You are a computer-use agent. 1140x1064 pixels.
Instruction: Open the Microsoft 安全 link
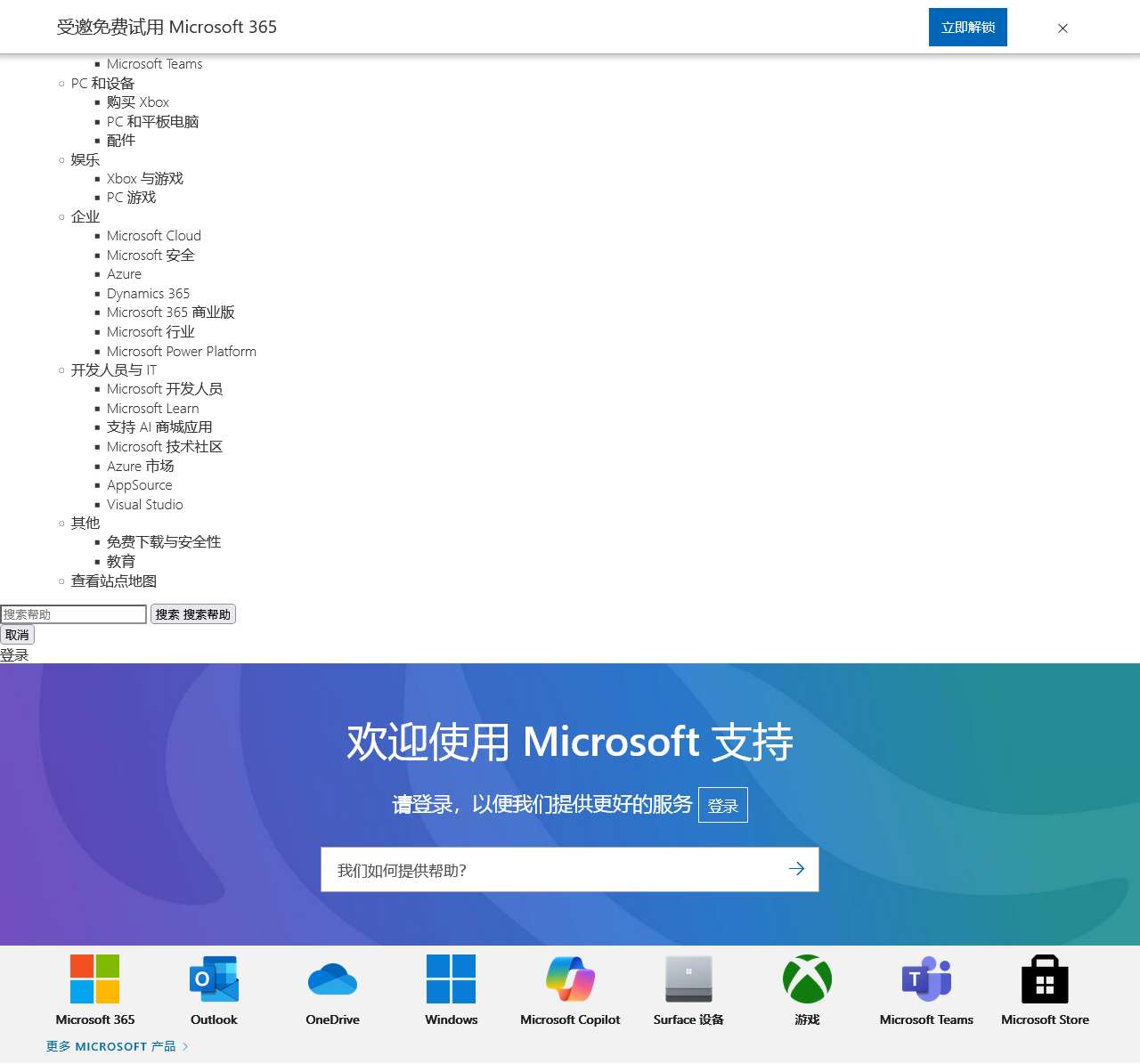pyautogui.click(x=151, y=256)
